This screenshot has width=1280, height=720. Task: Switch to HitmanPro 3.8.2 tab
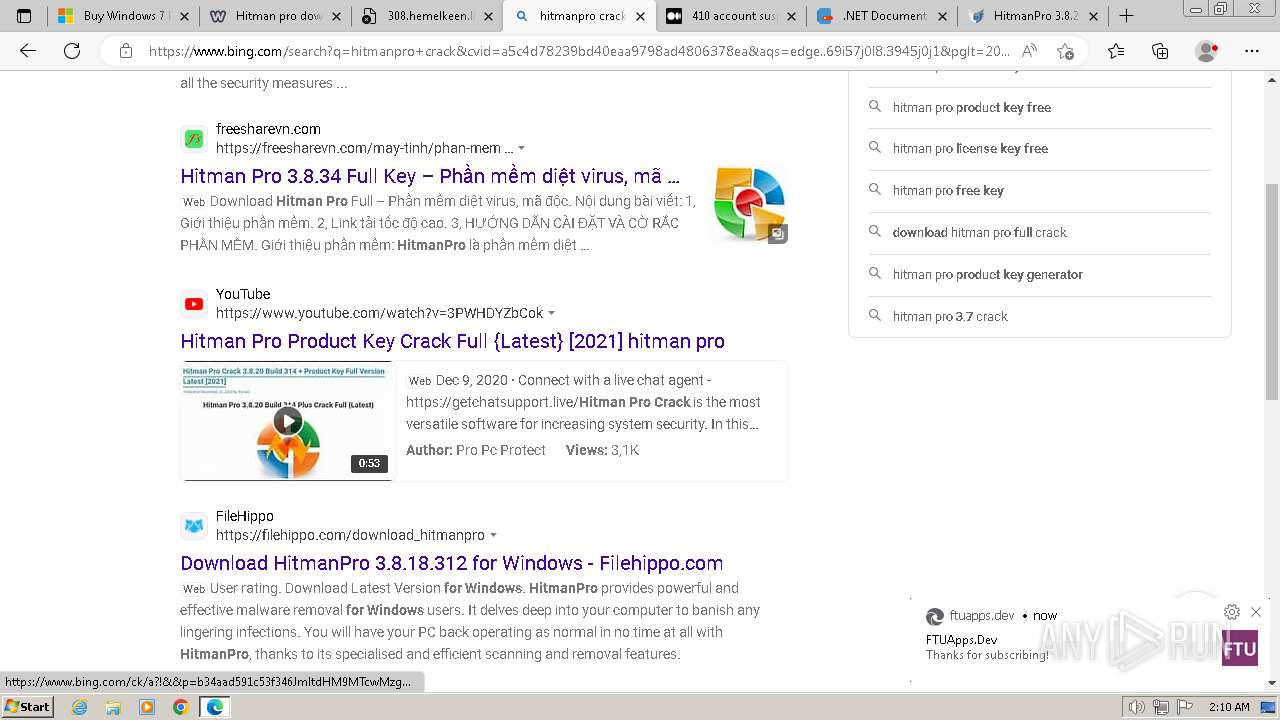(x=1034, y=16)
